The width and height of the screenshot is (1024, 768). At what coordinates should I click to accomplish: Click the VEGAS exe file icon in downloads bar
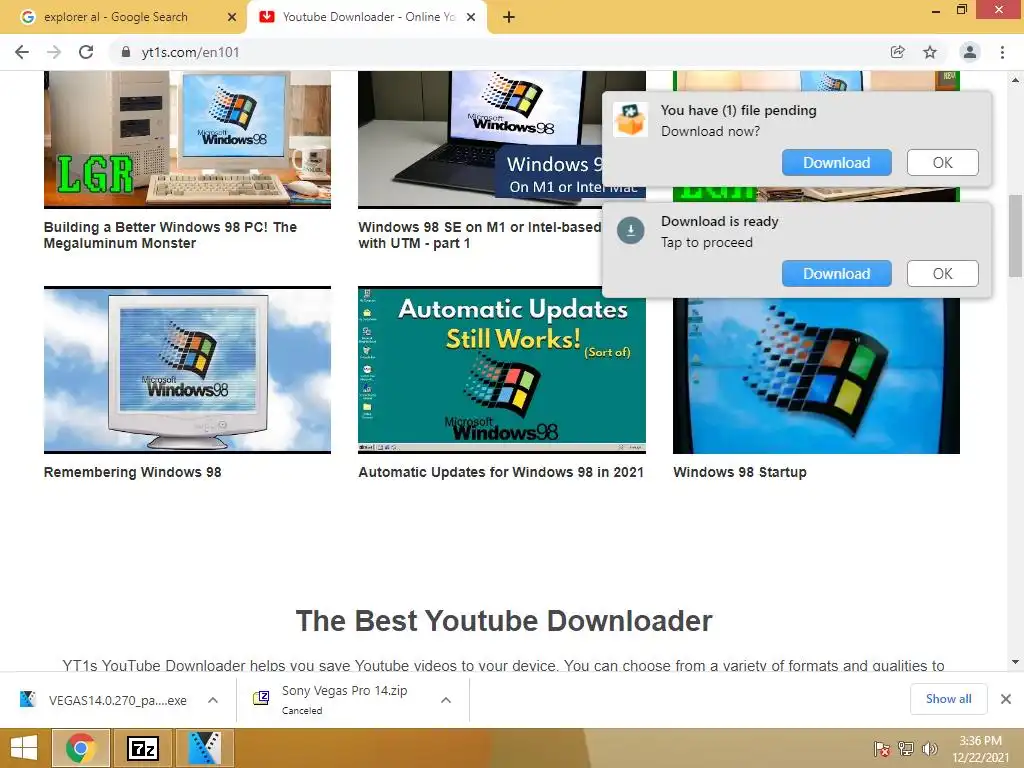point(27,699)
